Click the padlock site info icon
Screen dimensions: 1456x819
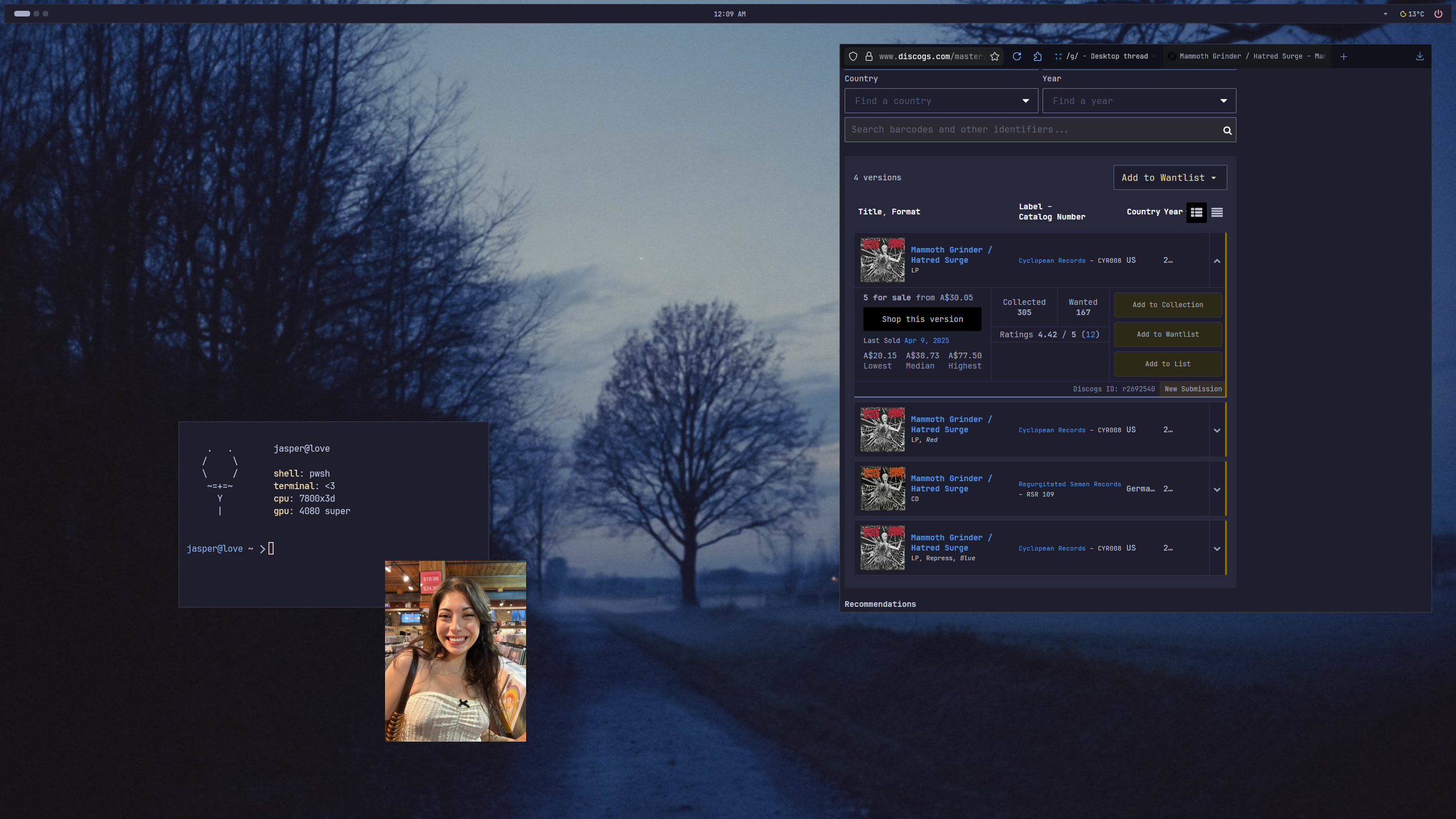869,56
